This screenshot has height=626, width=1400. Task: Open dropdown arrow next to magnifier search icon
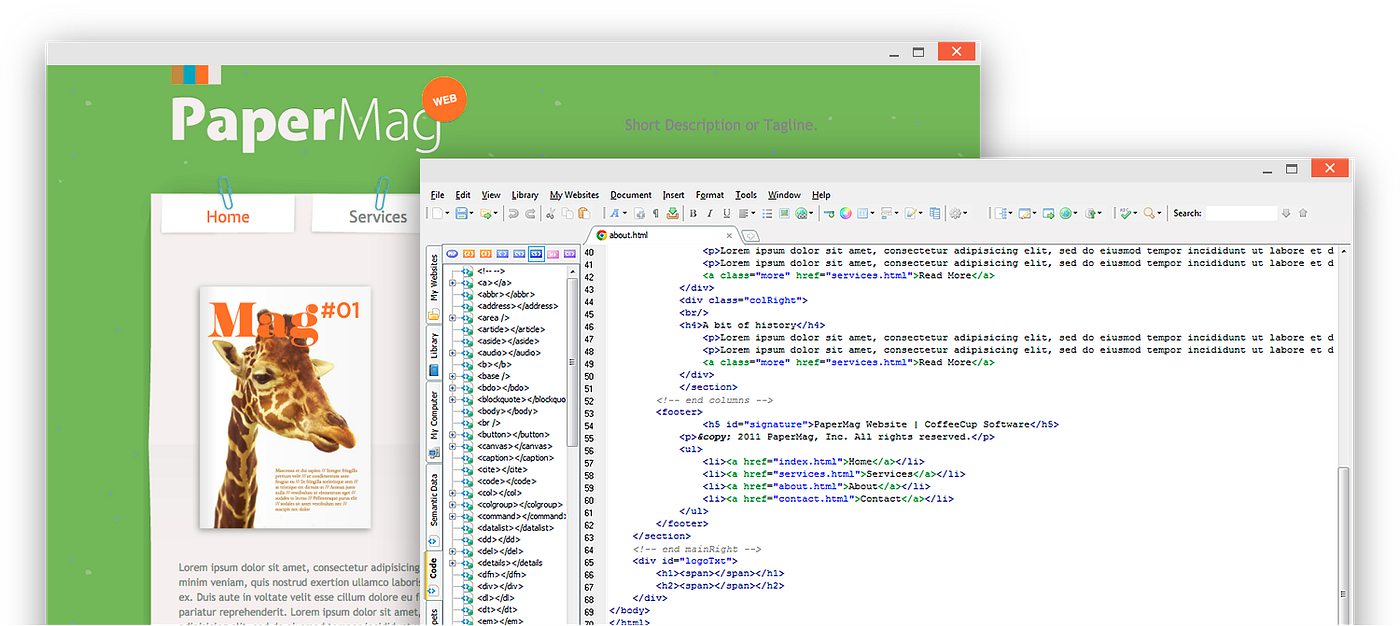coord(1159,213)
